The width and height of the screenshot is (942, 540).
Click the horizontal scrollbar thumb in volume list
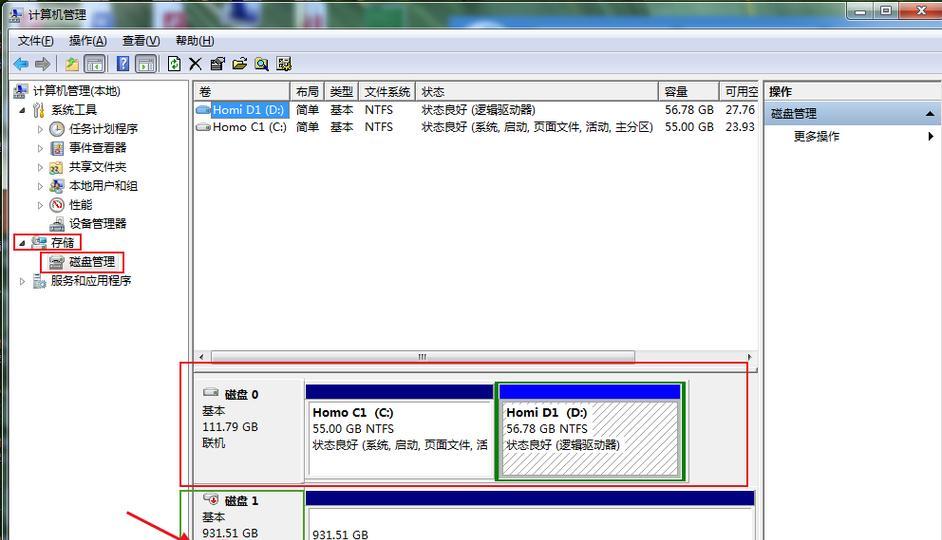(422, 357)
